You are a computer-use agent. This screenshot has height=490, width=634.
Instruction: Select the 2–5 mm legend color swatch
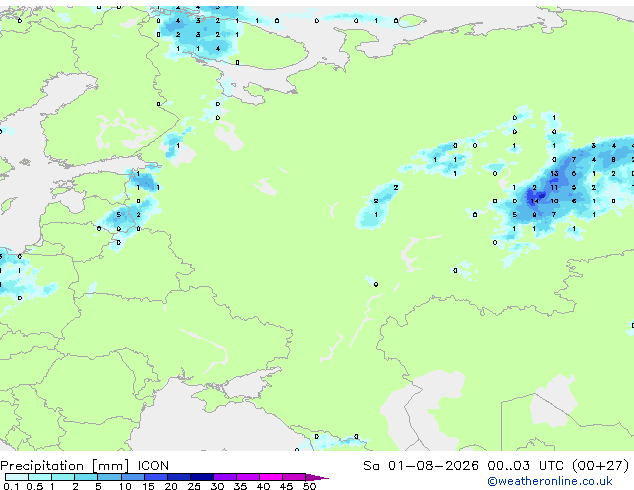[x=86, y=477]
